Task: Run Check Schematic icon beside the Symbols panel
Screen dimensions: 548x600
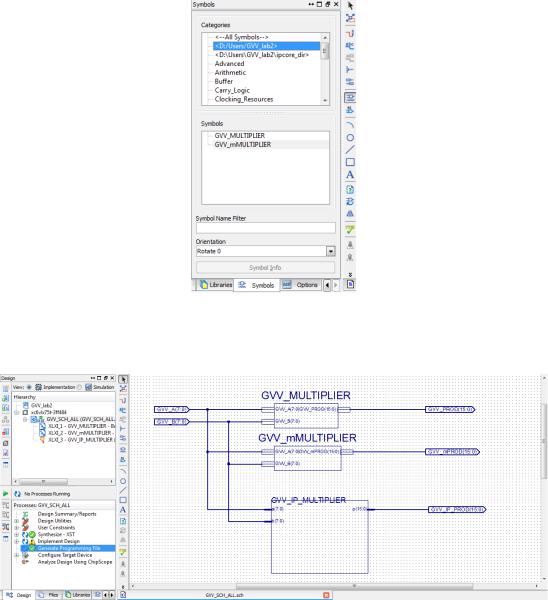Action: tap(350, 230)
